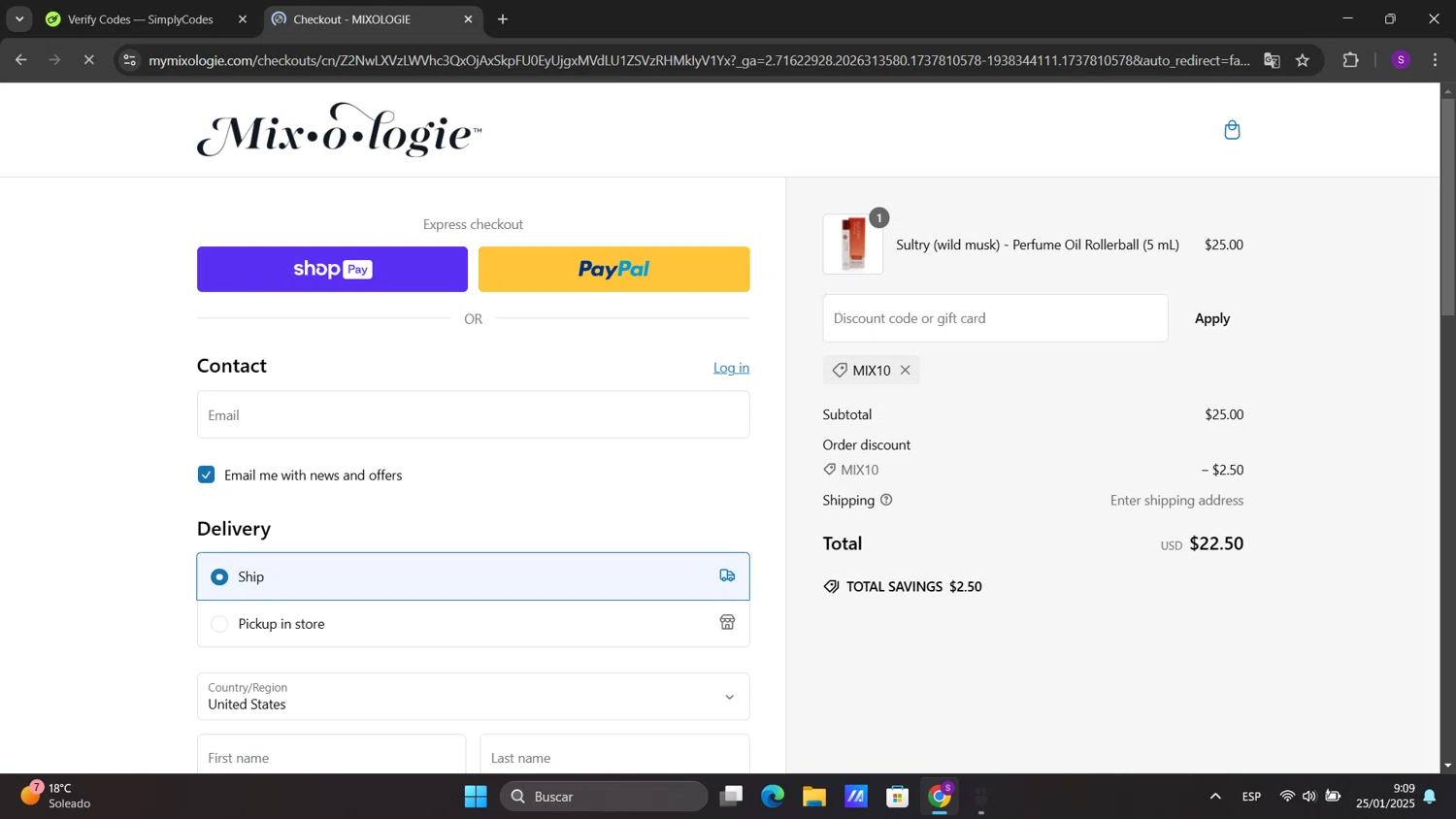Focus the Discount code or gift card field
Screen dimensions: 1456x819
click(x=995, y=318)
